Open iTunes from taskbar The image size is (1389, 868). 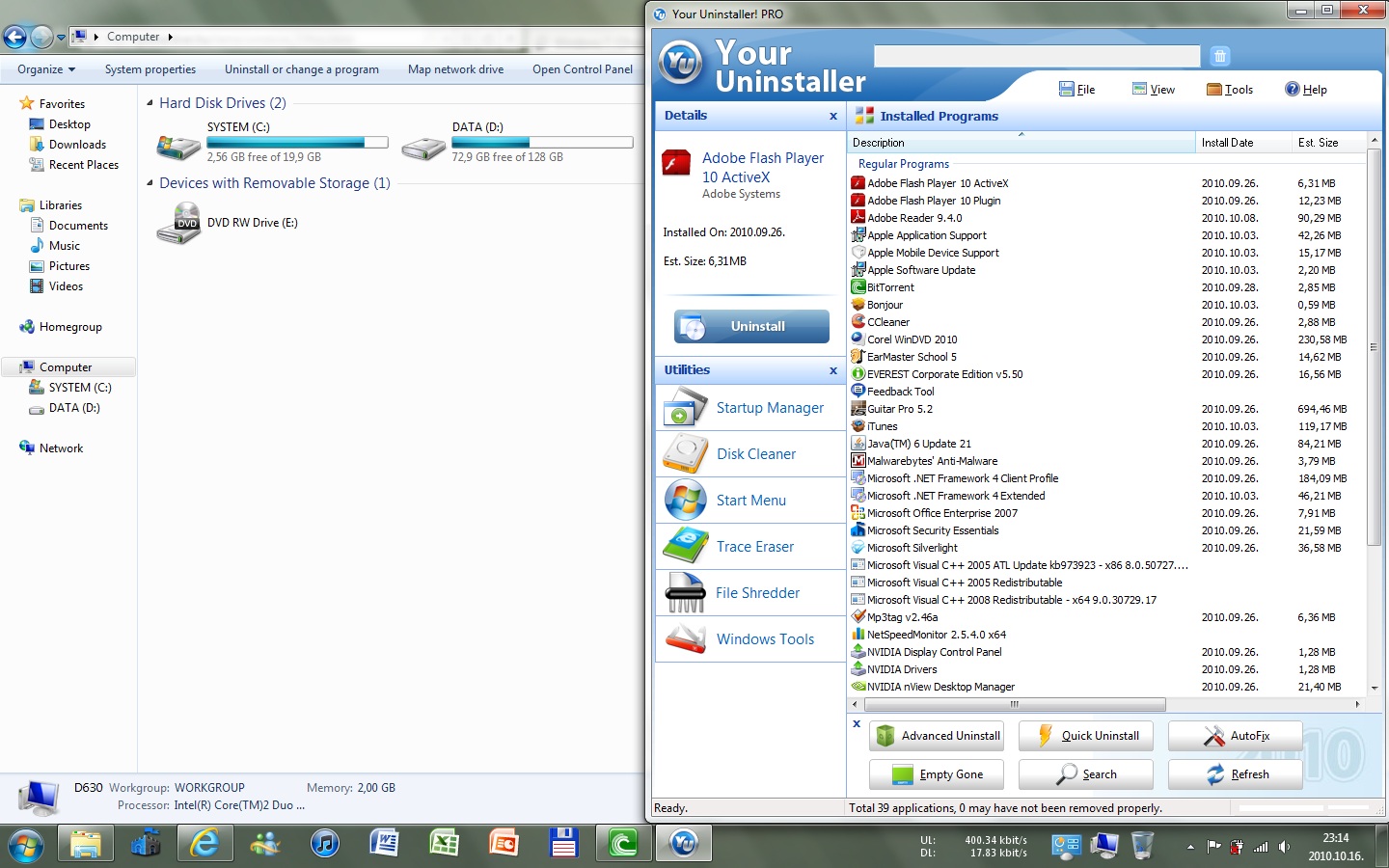pos(325,844)
